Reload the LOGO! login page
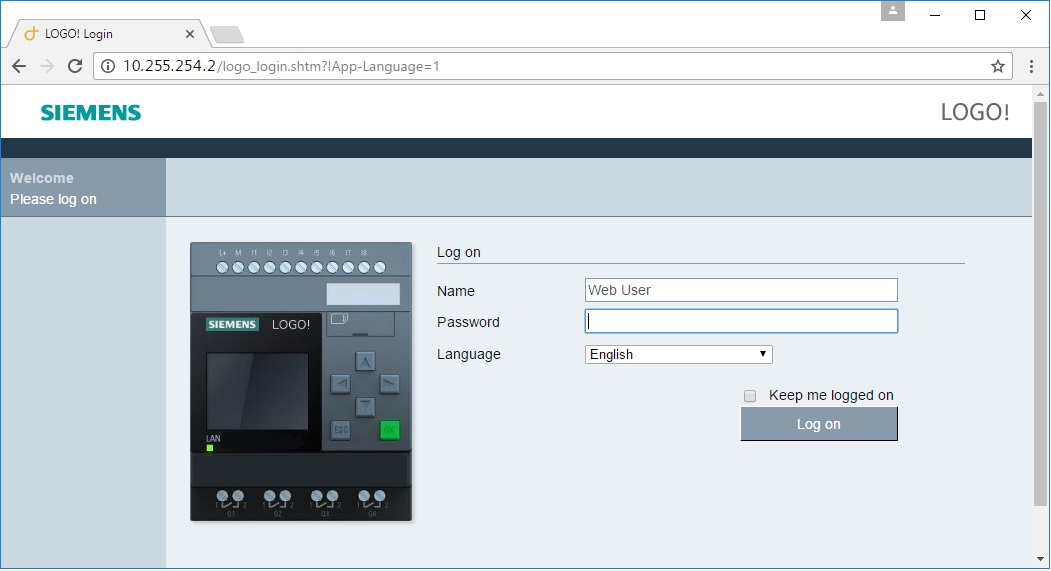The image size is (1051, 571). [75, 66]
